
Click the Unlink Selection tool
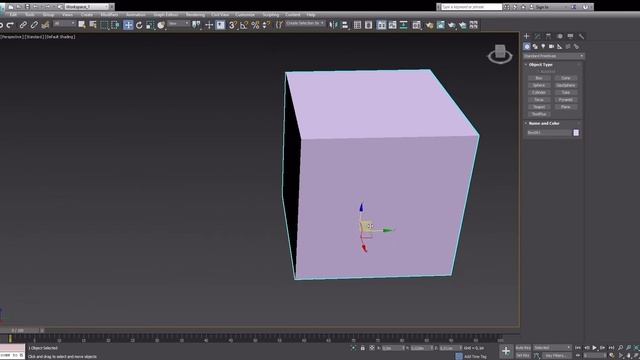[x=34, y=25]
